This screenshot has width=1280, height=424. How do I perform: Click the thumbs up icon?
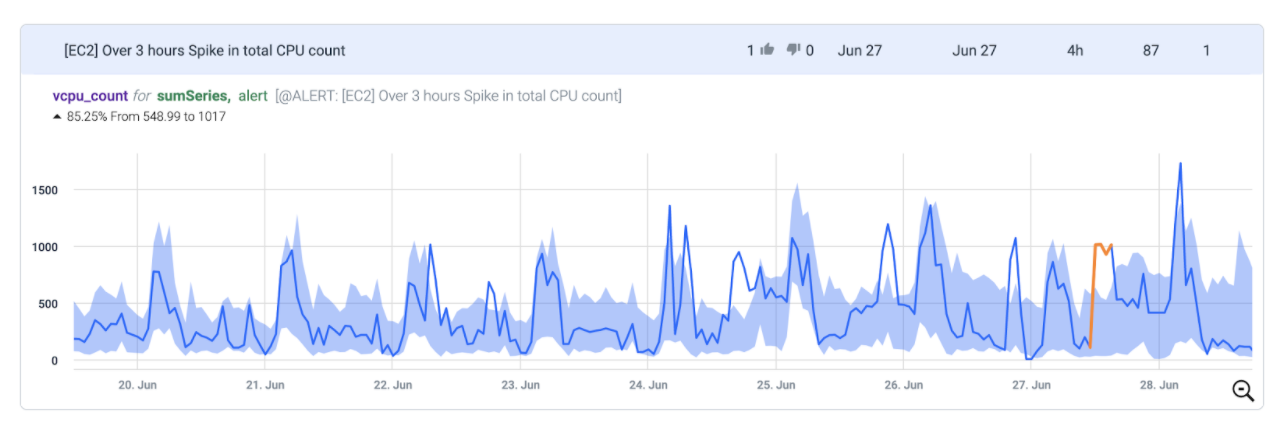pos(768,50)
